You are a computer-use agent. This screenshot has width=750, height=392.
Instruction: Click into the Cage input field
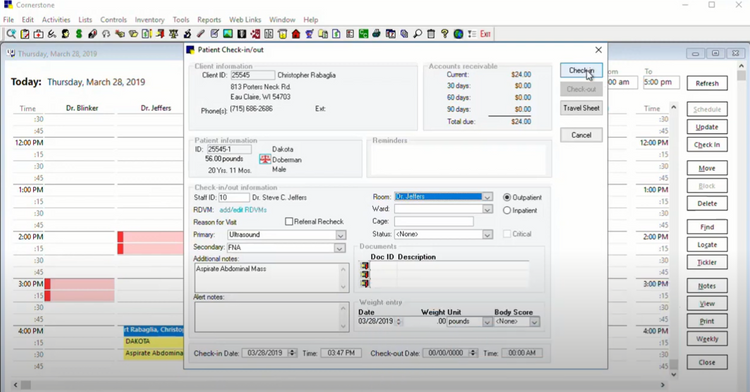tap(434, 221)
